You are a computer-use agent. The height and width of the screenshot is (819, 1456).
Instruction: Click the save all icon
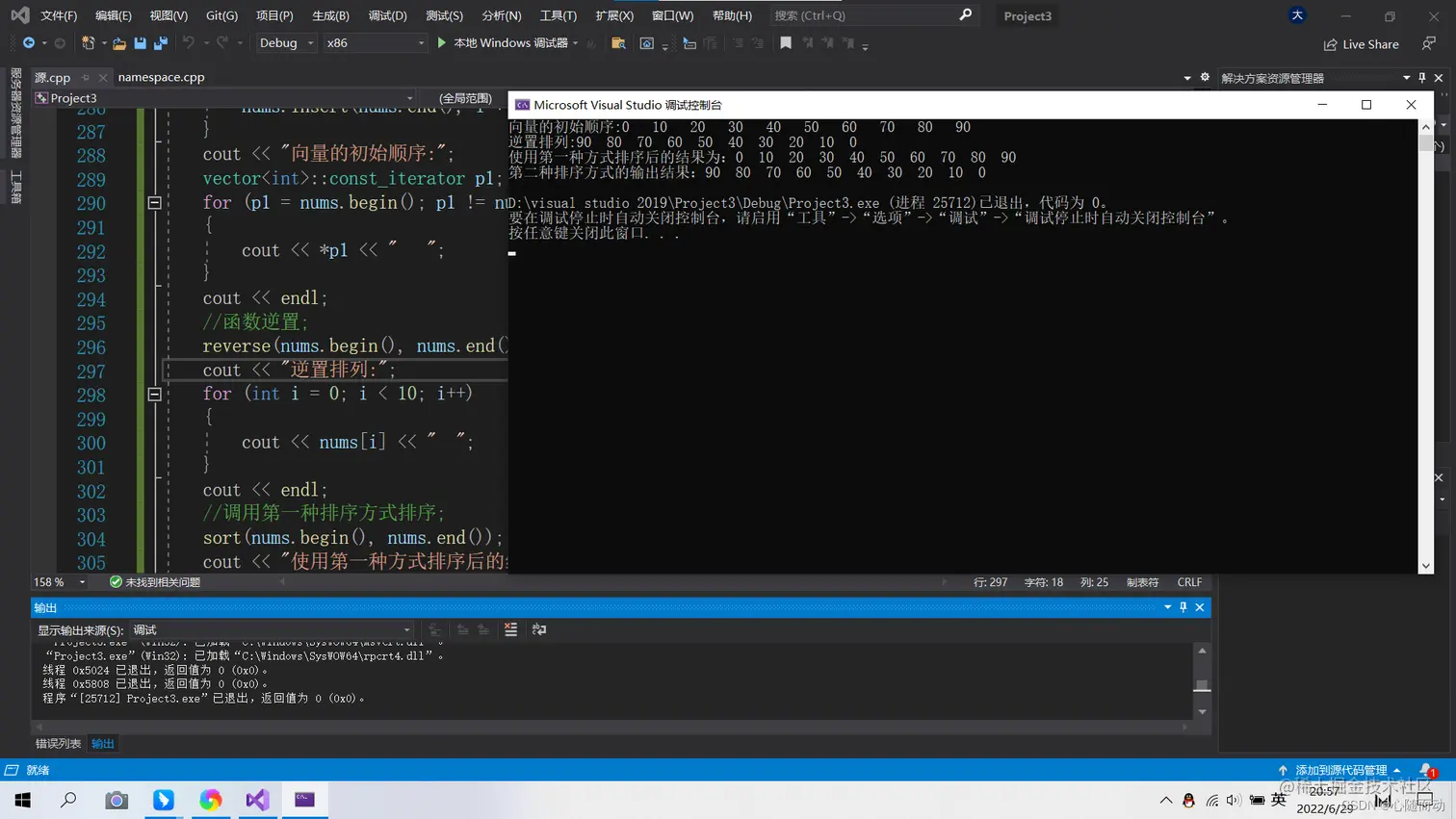[161, 43]
